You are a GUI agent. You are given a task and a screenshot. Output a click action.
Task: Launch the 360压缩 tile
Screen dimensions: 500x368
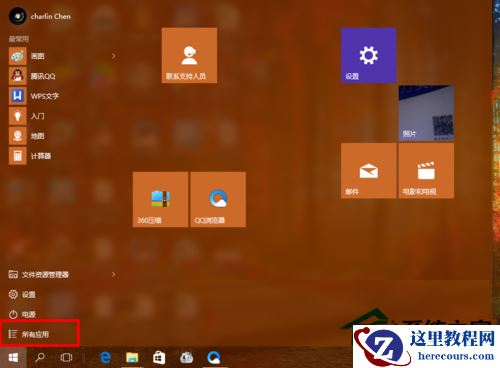[x=160, y=200]
